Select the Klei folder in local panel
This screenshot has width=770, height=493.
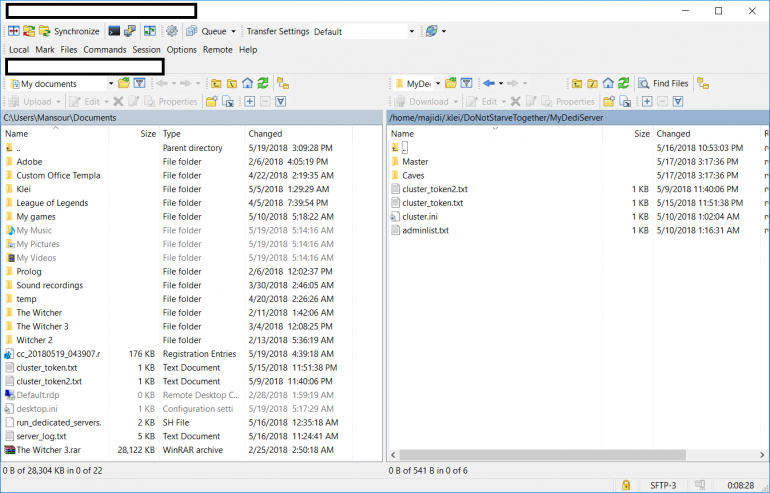click(x=25, y=189)
